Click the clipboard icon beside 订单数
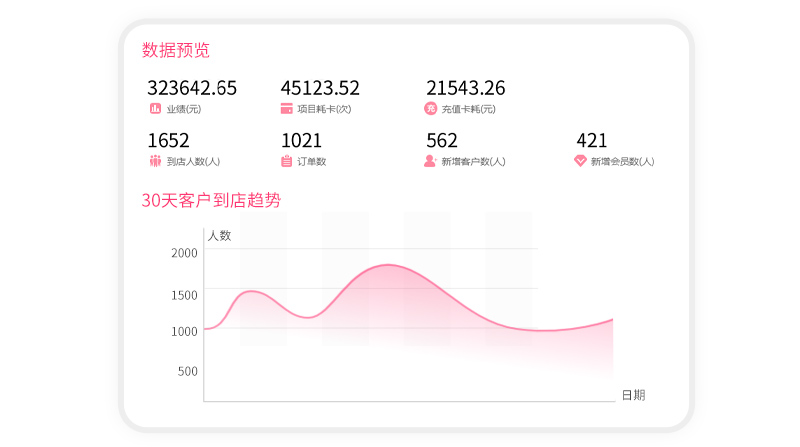 point(287,161)
